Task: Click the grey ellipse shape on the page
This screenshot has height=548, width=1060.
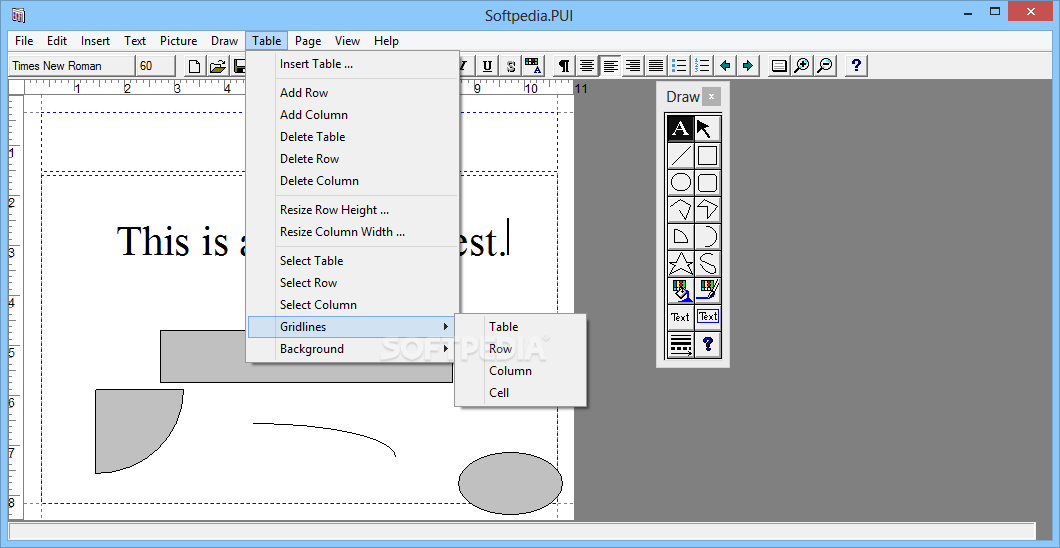Action: click(510, 483)
